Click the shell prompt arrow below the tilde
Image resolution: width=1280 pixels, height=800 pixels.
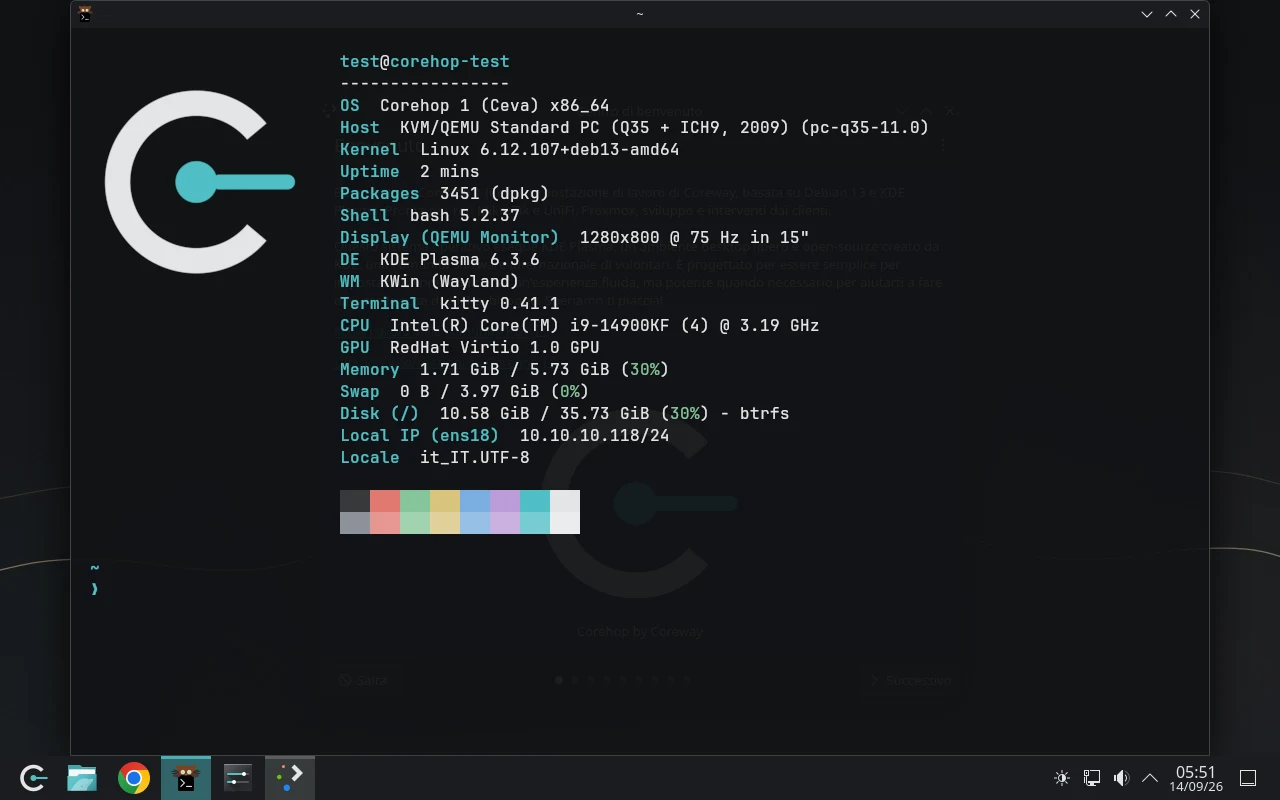tap(95, 590)
